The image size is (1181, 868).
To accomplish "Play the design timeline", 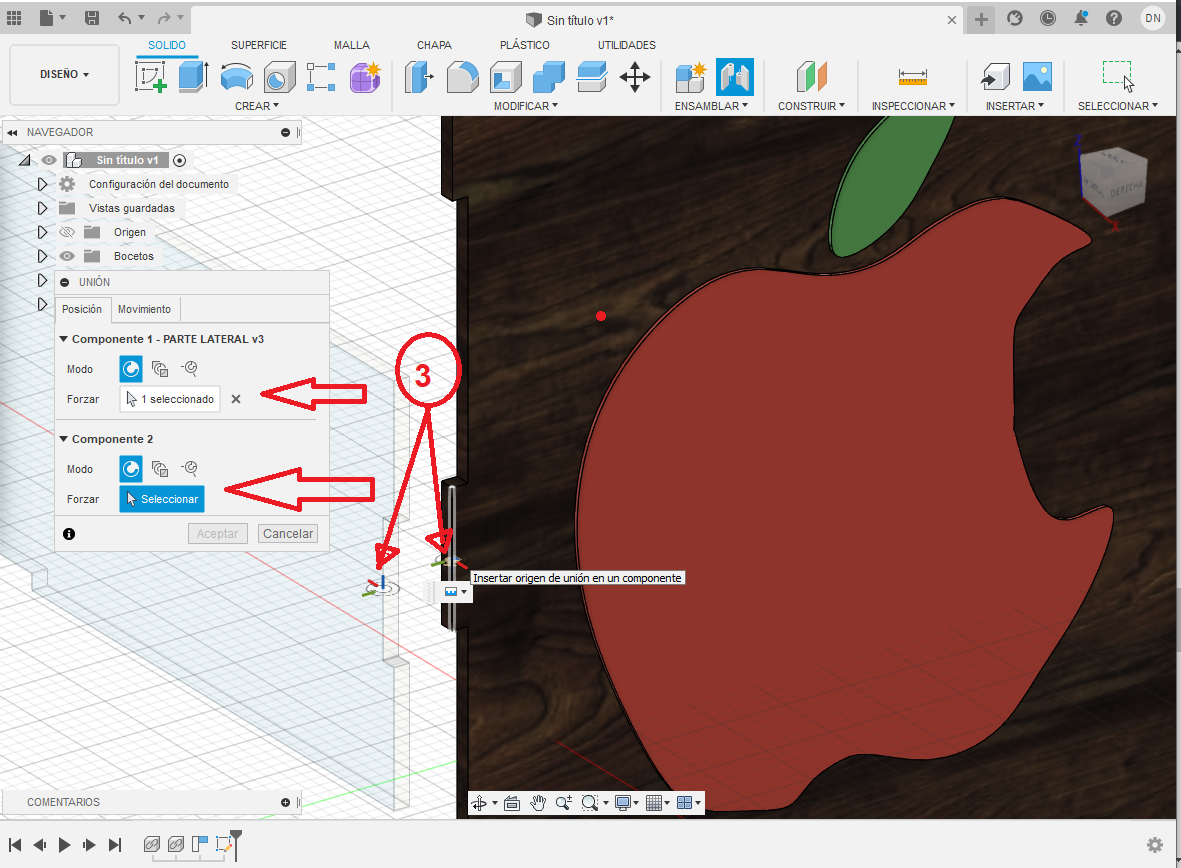I will [x=65, y=845].
